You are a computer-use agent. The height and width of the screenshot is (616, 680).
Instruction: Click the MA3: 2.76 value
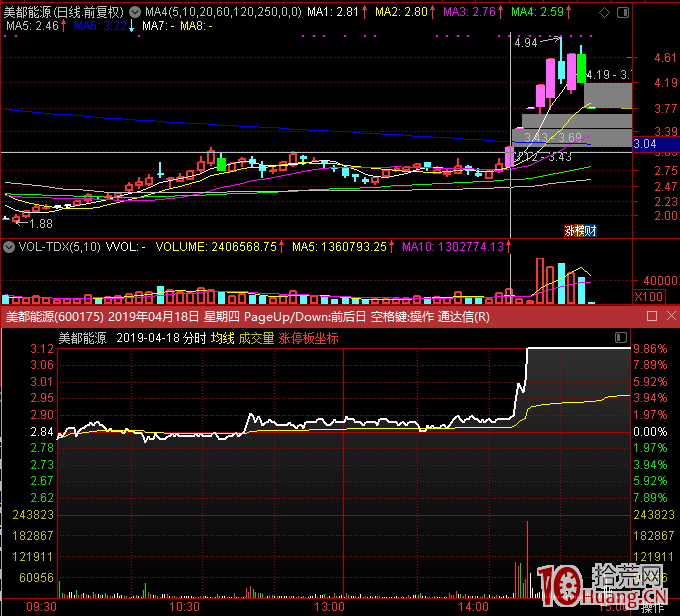[x=470, y=12]
